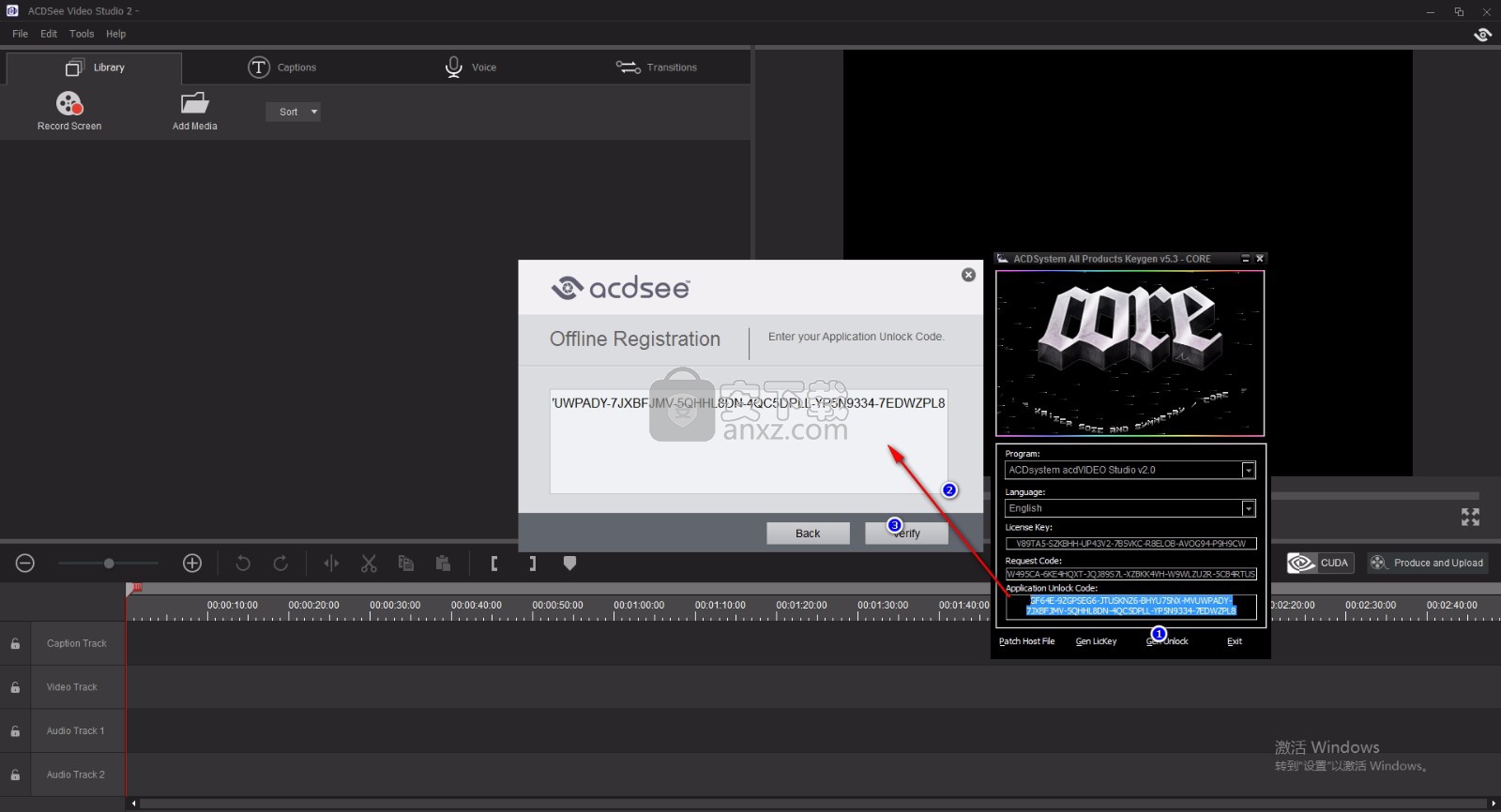Click the Verify button in registration dialog
The image size is (1501, 812).
906,534
